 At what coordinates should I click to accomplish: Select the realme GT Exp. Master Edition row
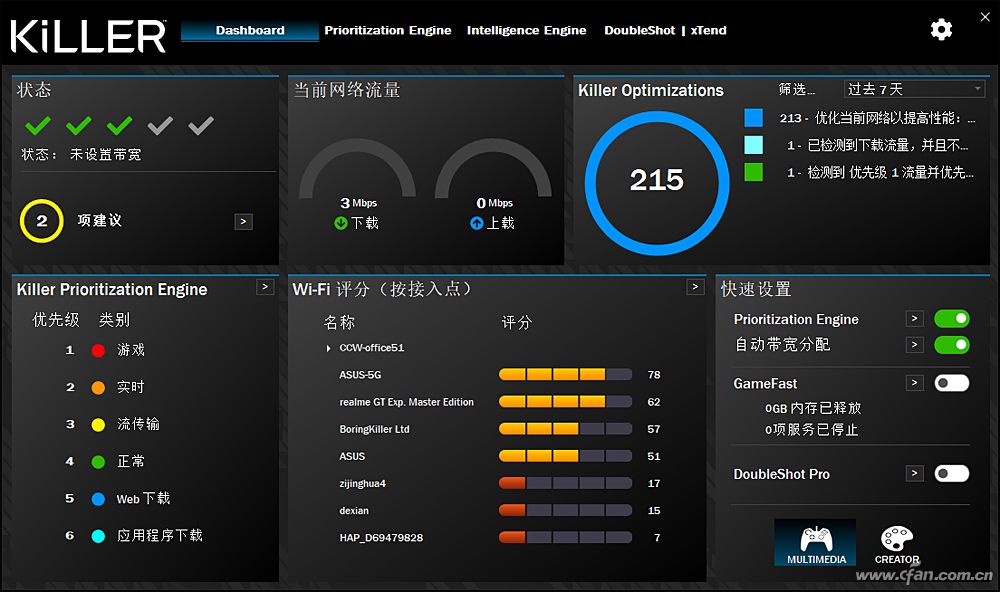point(500,402)
